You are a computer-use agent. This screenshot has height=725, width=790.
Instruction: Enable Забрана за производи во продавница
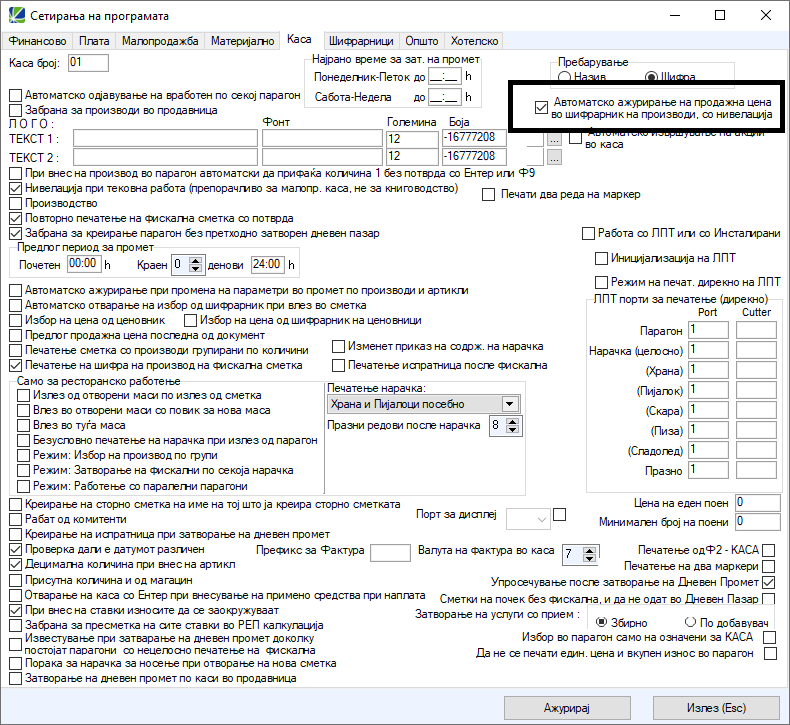[x=16, y=110]
